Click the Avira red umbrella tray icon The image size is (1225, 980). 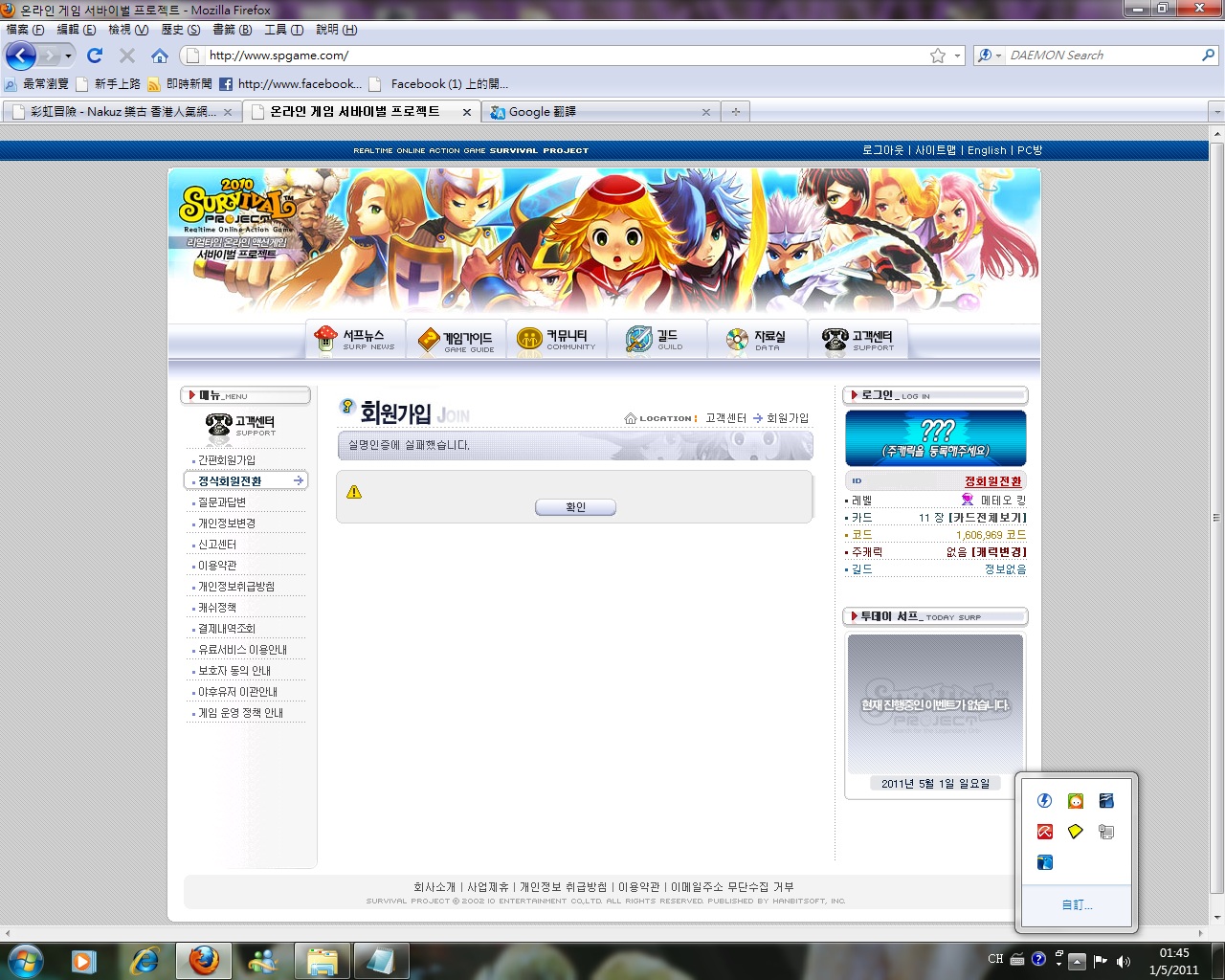[1045, 832]
